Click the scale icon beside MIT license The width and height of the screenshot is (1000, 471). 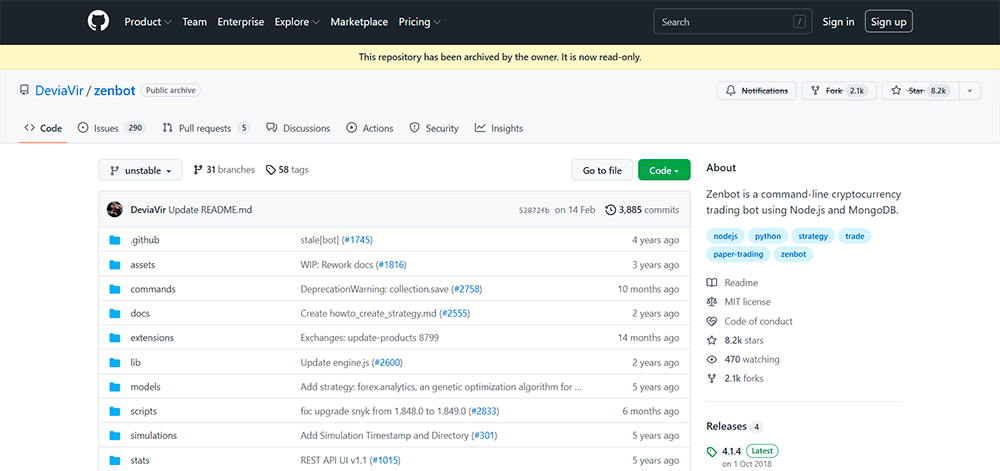click(712, 302)
